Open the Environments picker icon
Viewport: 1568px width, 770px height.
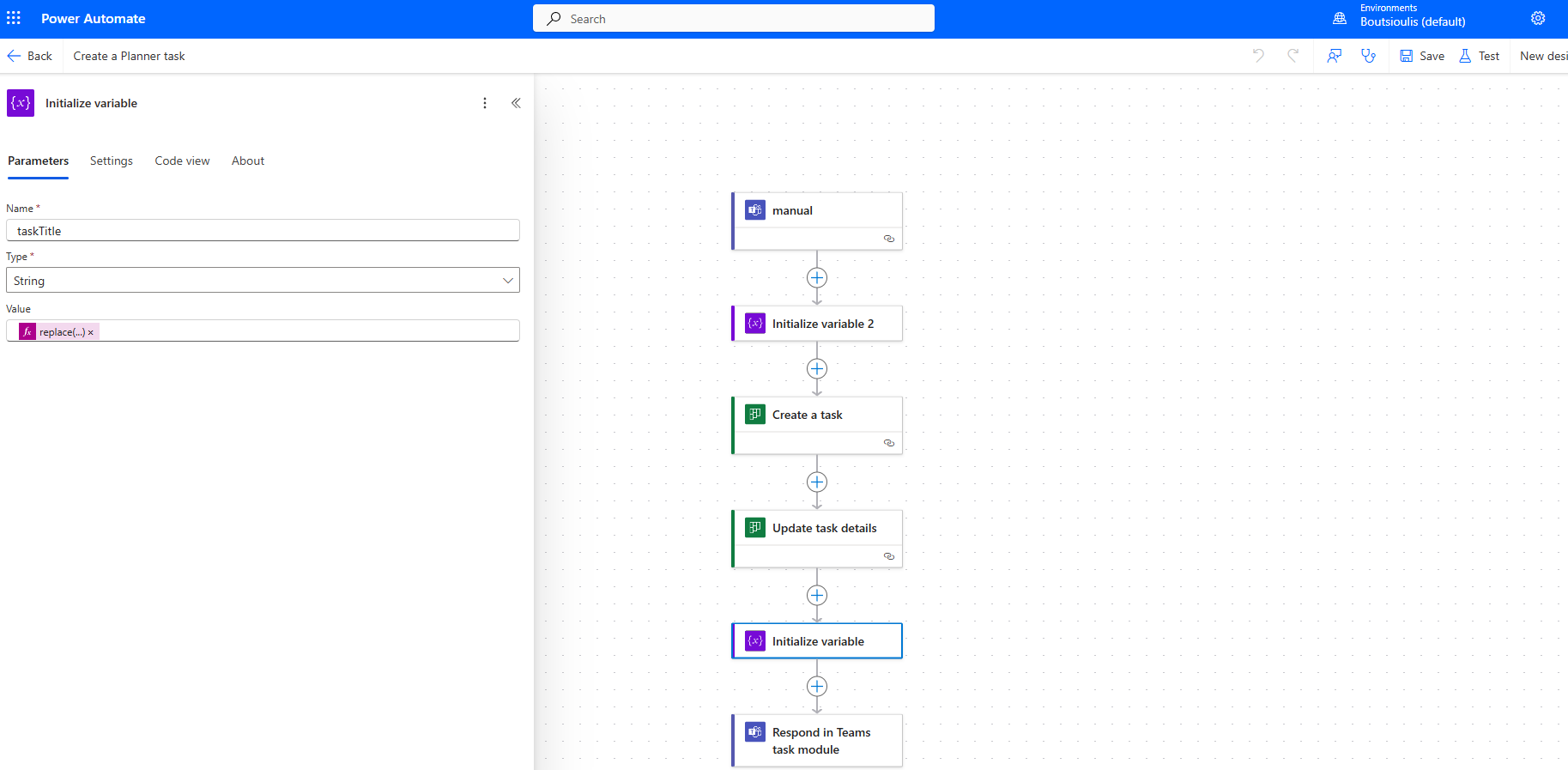pyautogui.click(x=1339, y=18)
